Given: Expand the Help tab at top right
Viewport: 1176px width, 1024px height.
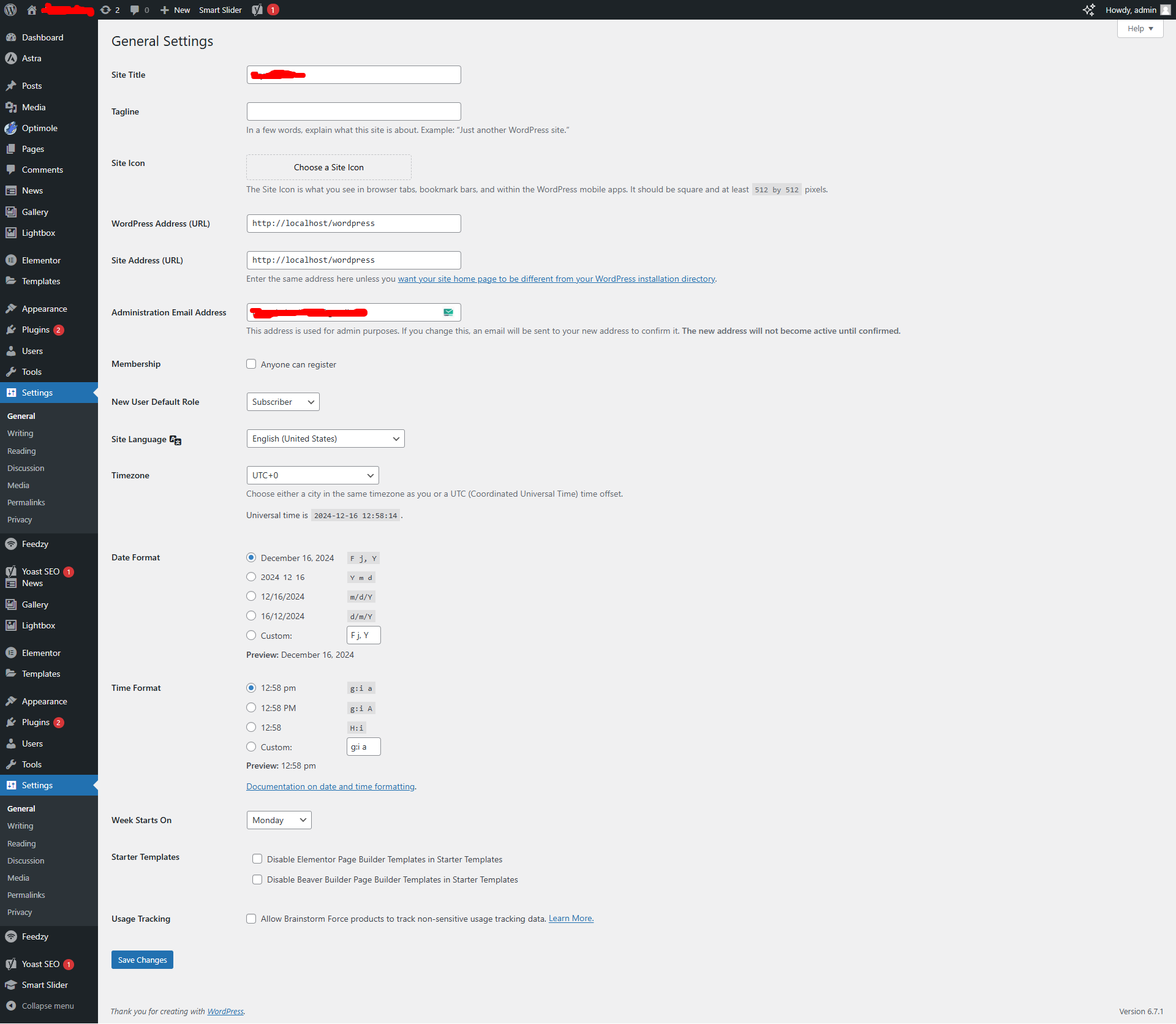Looking at the screenshot, I should pos(1140,29).
